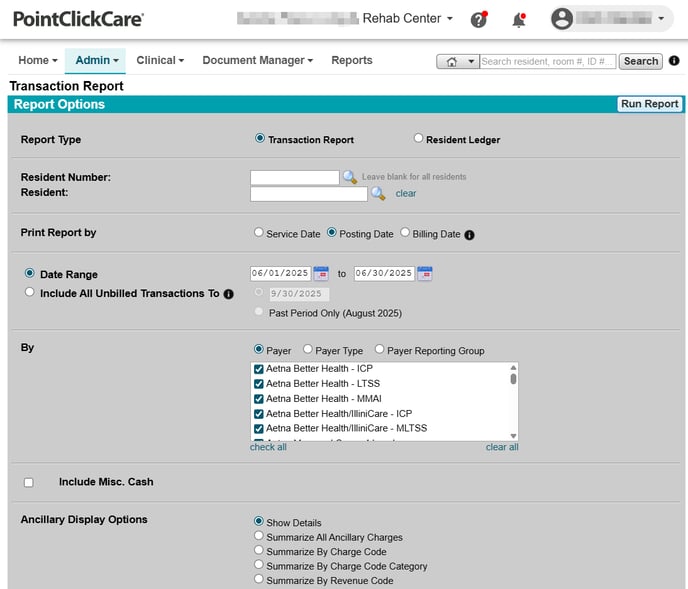Image resolution: width=688 pixels, height=589 pixels.
Task: Focus the Resident Number input field
Action: point(294,177)
